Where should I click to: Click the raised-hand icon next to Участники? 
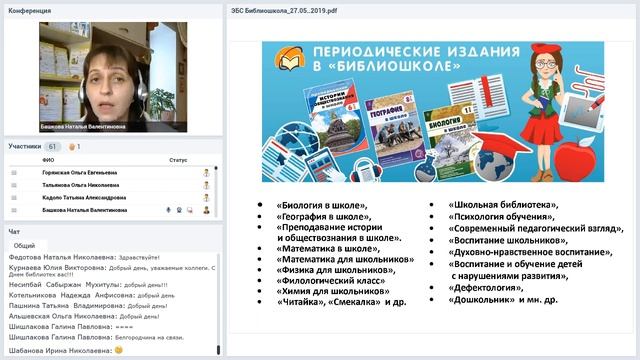point(72,147)
